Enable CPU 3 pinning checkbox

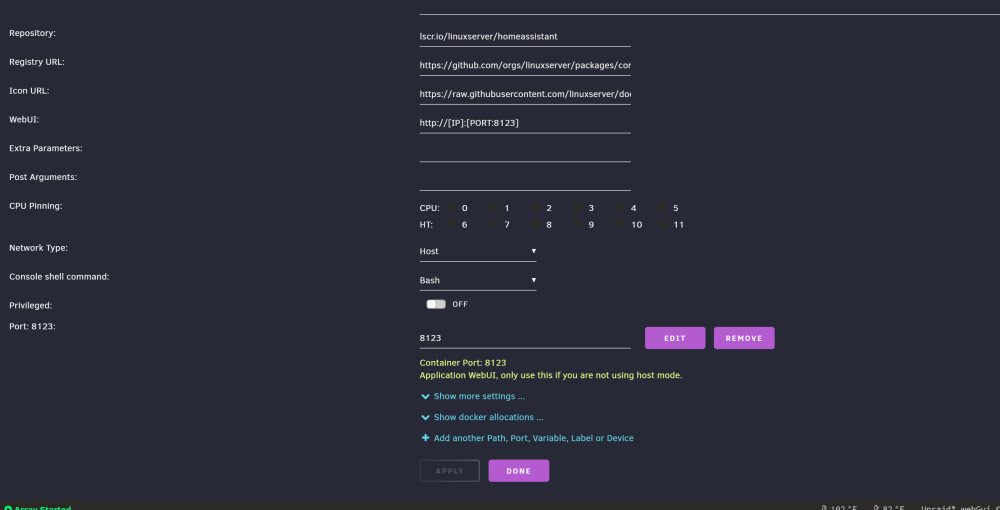coord(578,207)
